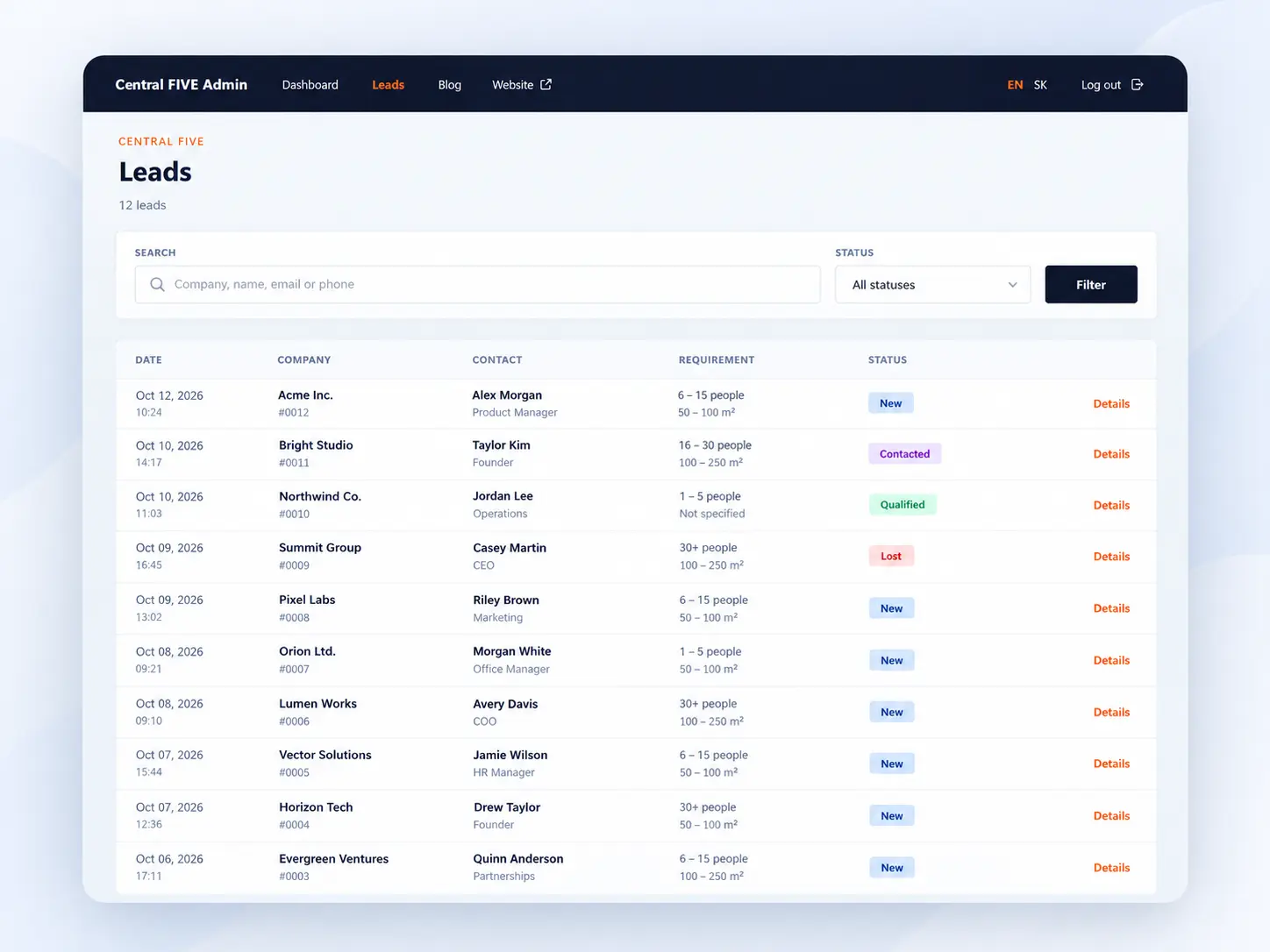Click the lead ID #0009
1270x952 pixels.
tap(294, 565)
